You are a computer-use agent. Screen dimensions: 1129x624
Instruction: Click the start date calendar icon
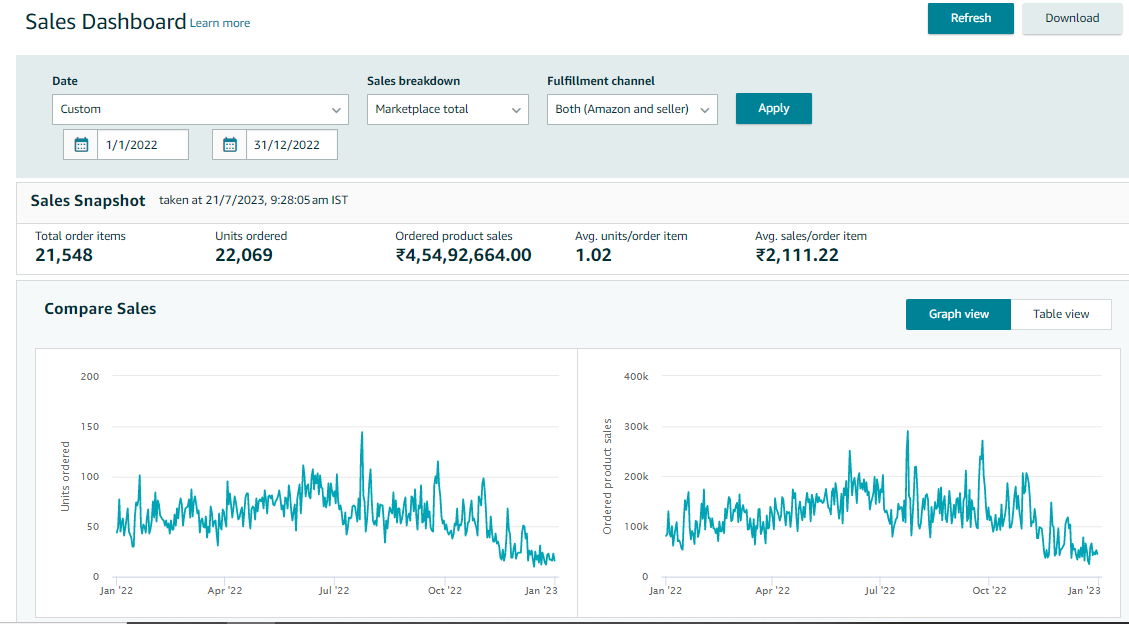[81, 145]
